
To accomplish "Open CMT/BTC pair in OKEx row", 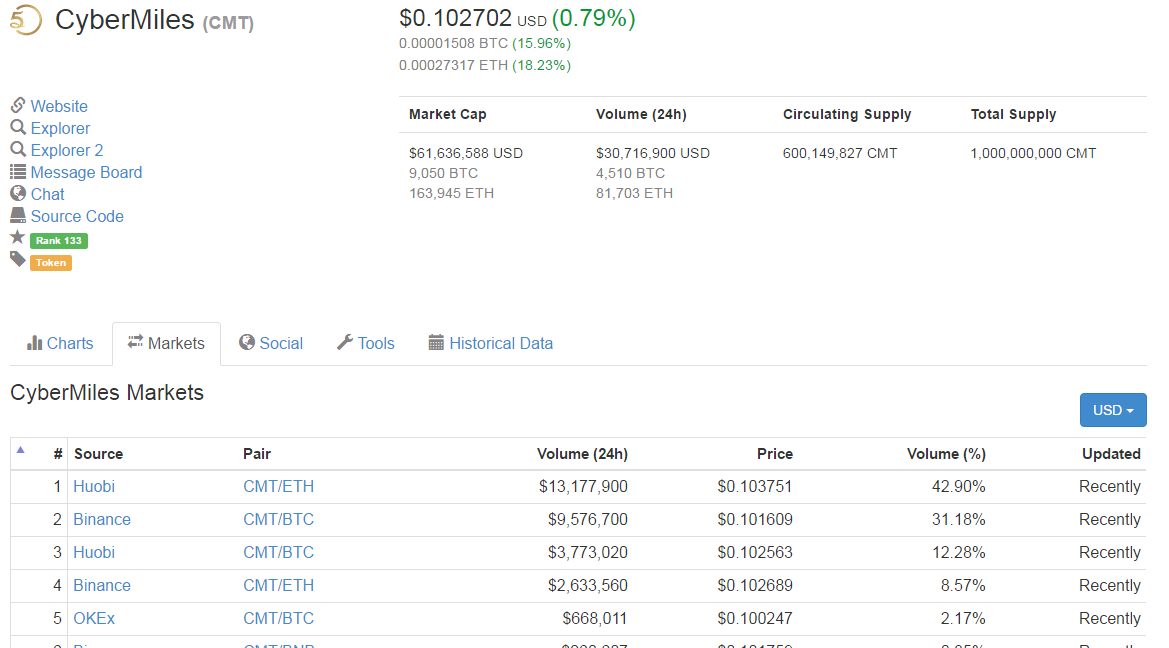I will click(278, 618).
